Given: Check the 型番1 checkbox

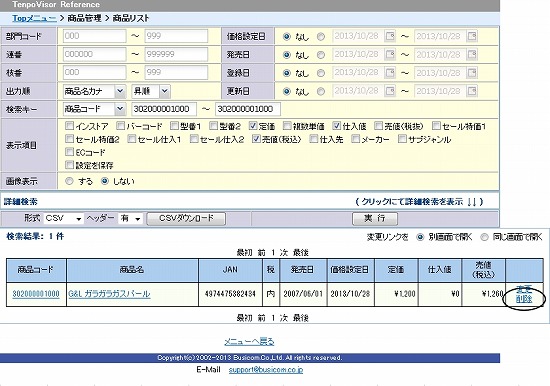Looking at the screenshot, I should click(174, 126).
